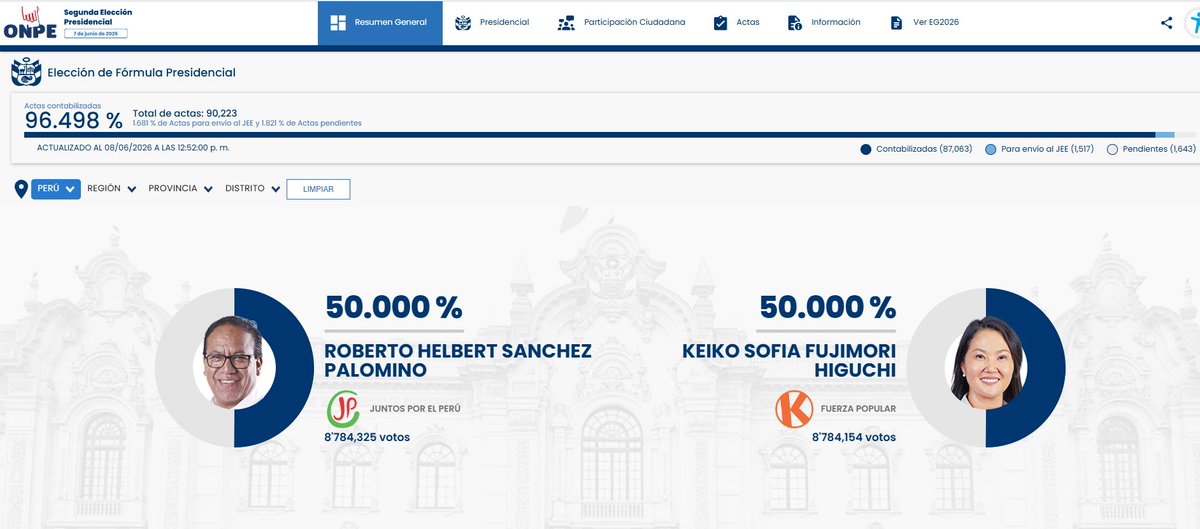This screenshot has width=1200, height=529.
Task: Expand the PERÚ dropdown
Action: [x=56, y=189]
